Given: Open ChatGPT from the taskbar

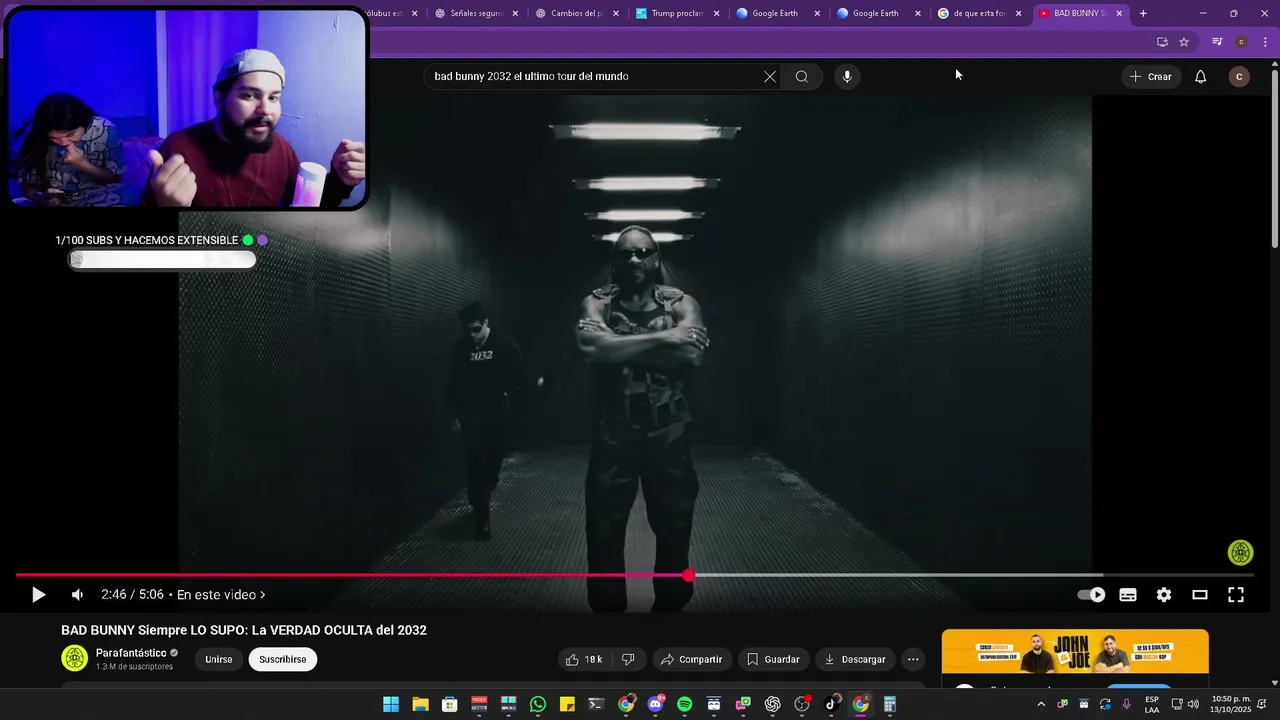Looking at the screenshot, I should click(x=772, y=705).
